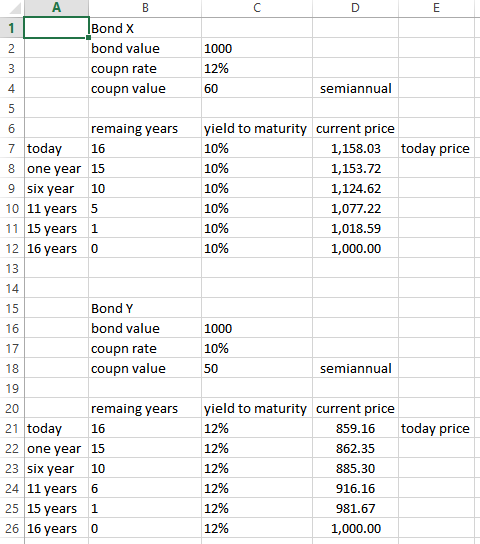Select the semiannual cell in row 18
The height and width of the screenshot is (544, 480).
click(x=355, y=368)
